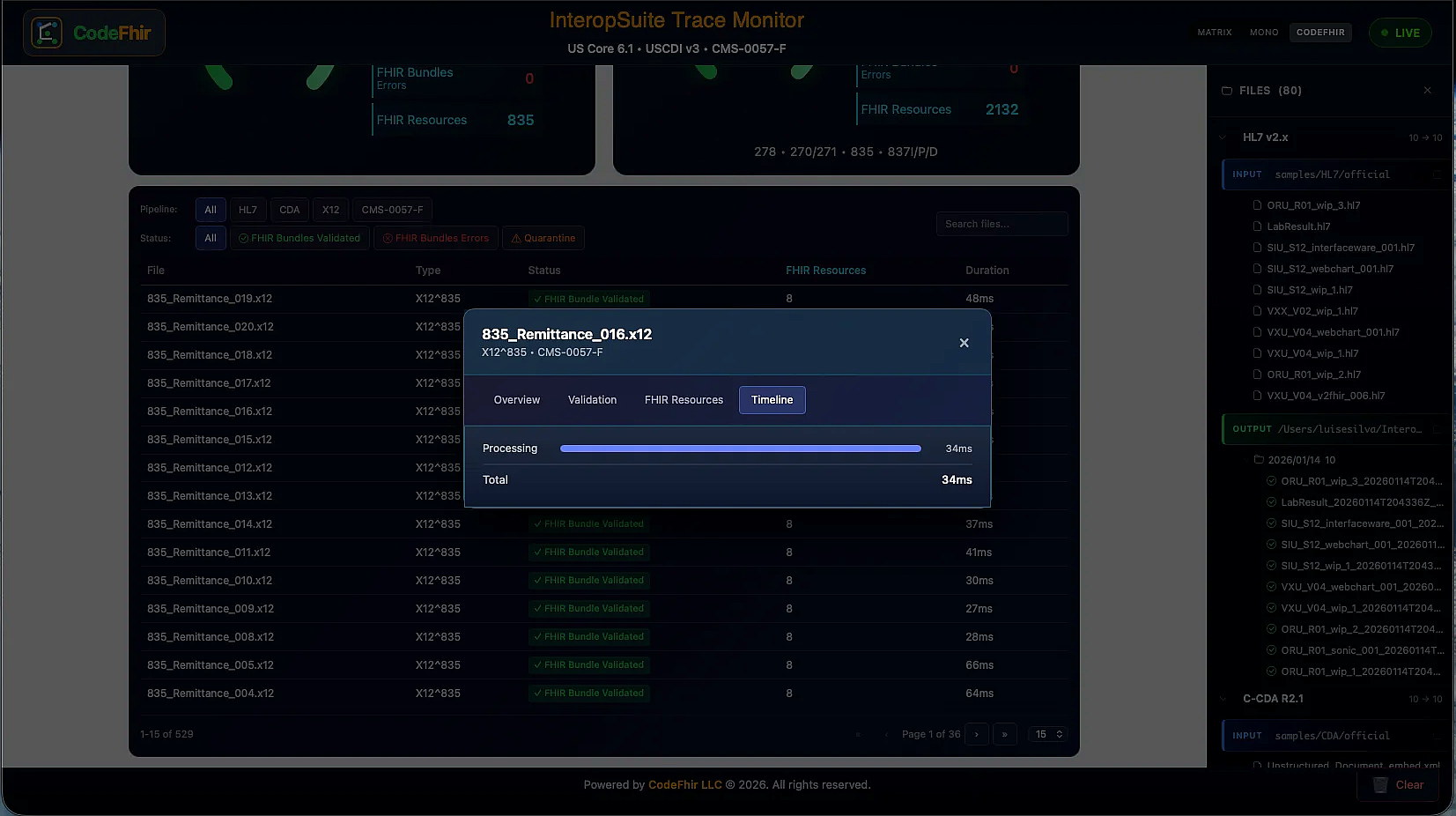Image resolution: width=1456 pixels, height=816 pixels.
Task: Collapse the HL7 v2.x file group
Action: (x=1222, y=137)
